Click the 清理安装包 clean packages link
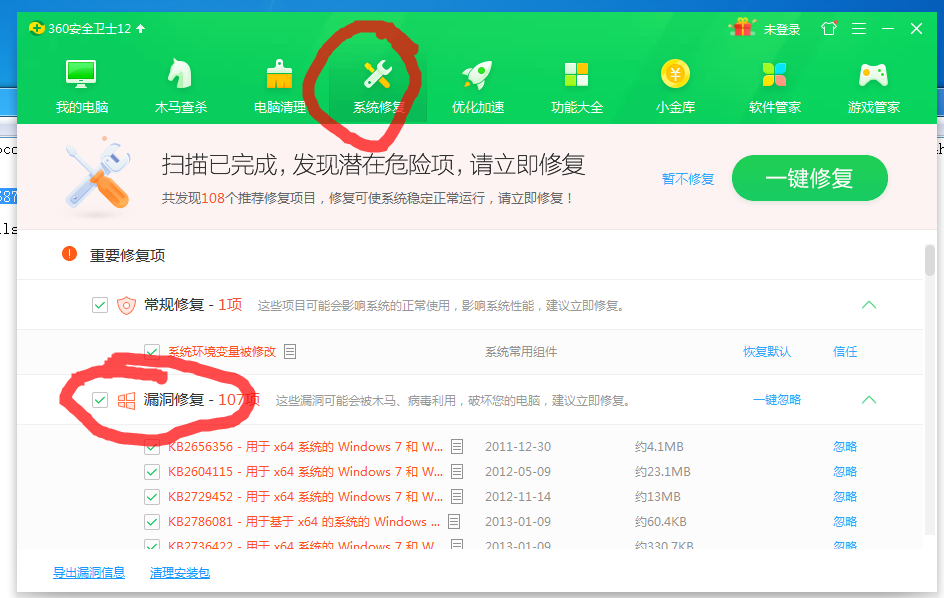The image size is (944, 598). (x=180, y=572)
